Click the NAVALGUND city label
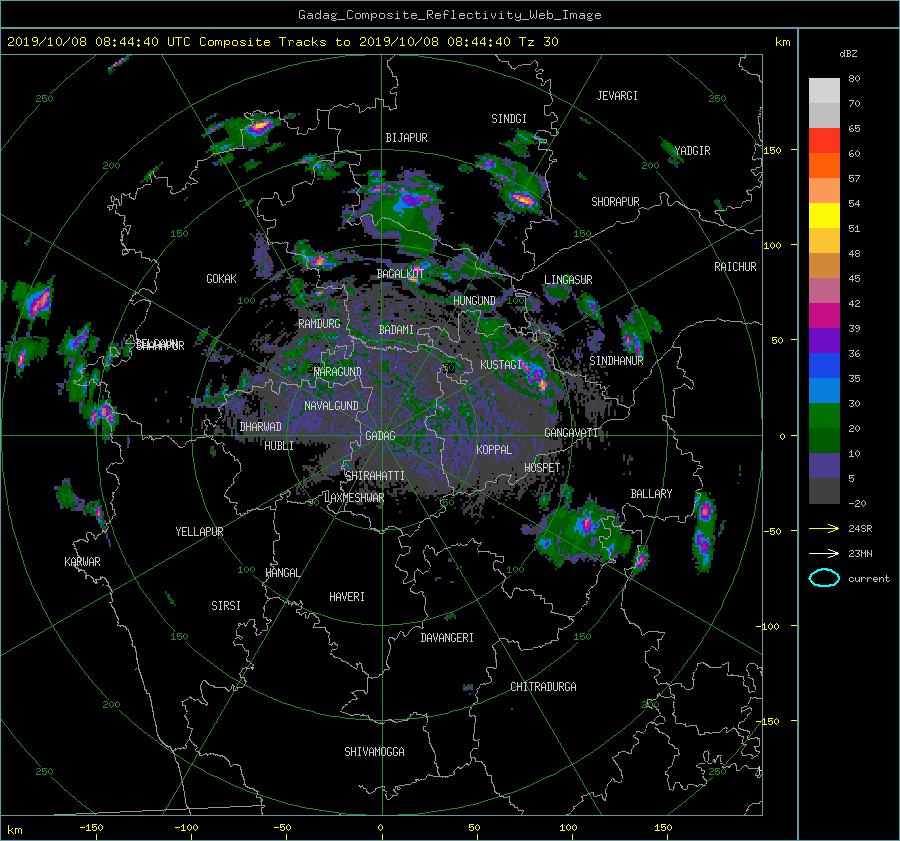Viewport: 900px width, 841px height. point(331,406)
